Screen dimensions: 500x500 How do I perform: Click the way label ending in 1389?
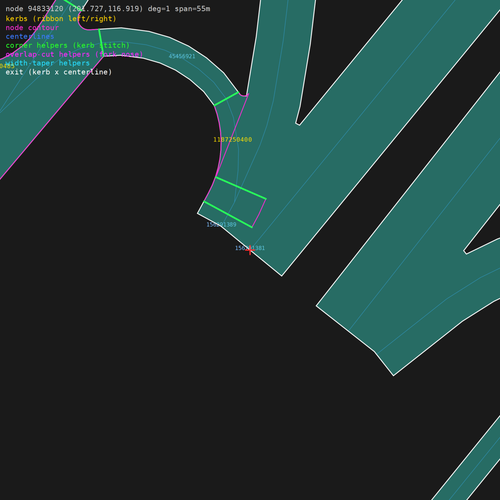point(221,225)
